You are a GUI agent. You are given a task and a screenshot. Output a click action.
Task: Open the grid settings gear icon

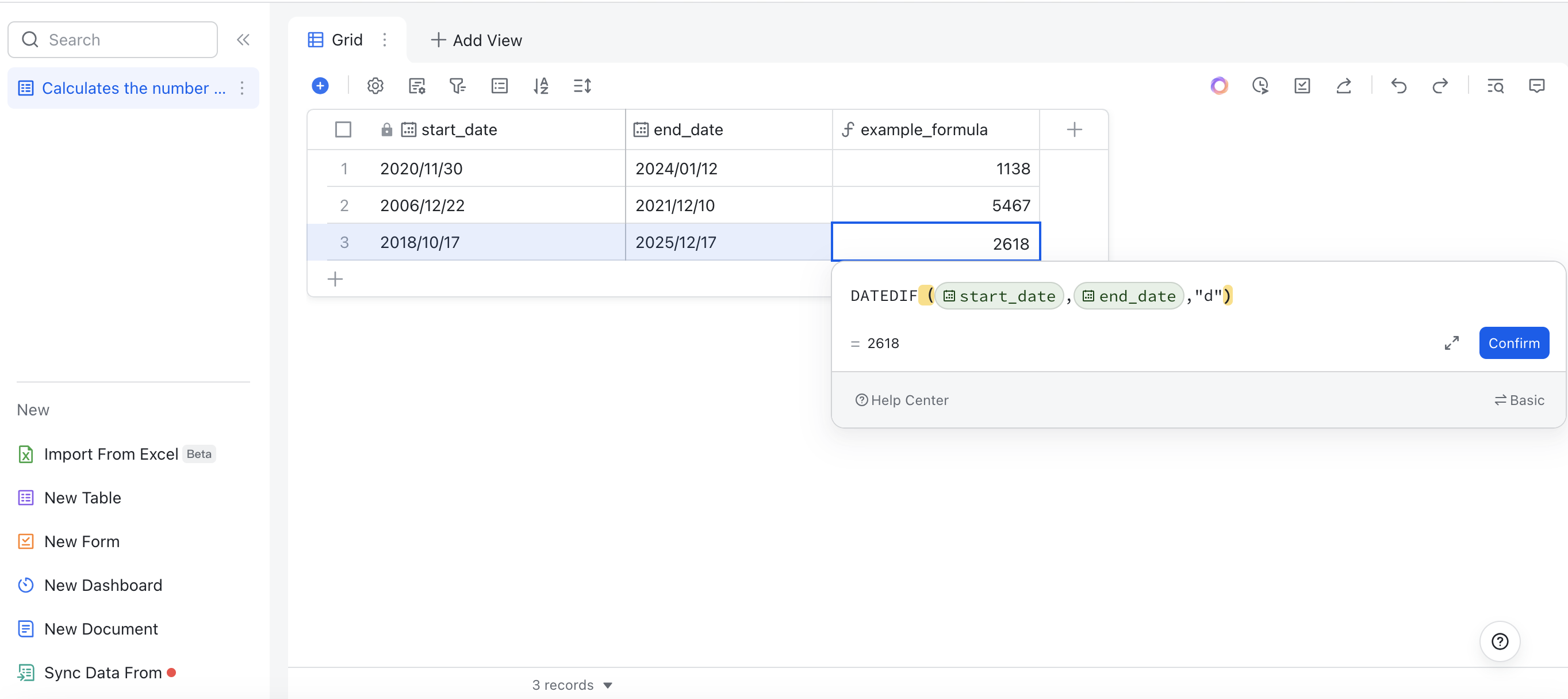pyautogui.click(x=375, y=86)
